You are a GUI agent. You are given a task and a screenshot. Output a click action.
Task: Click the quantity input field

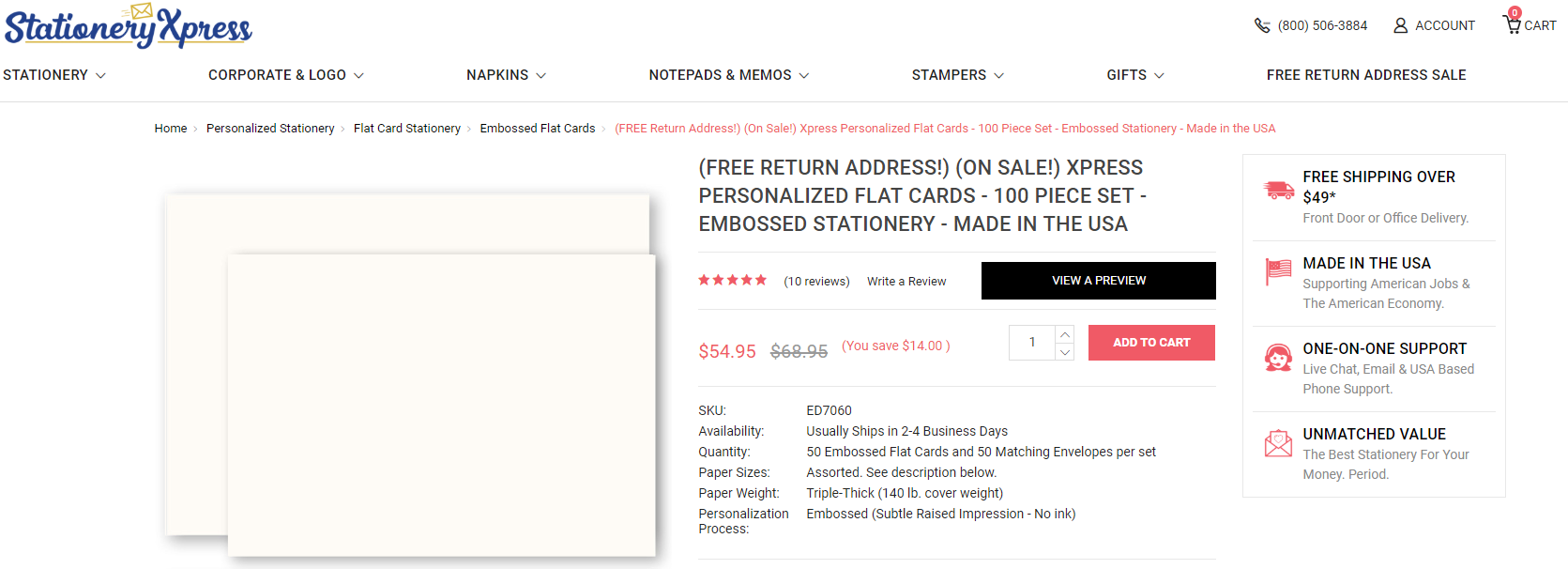[x=1032, y=343]
